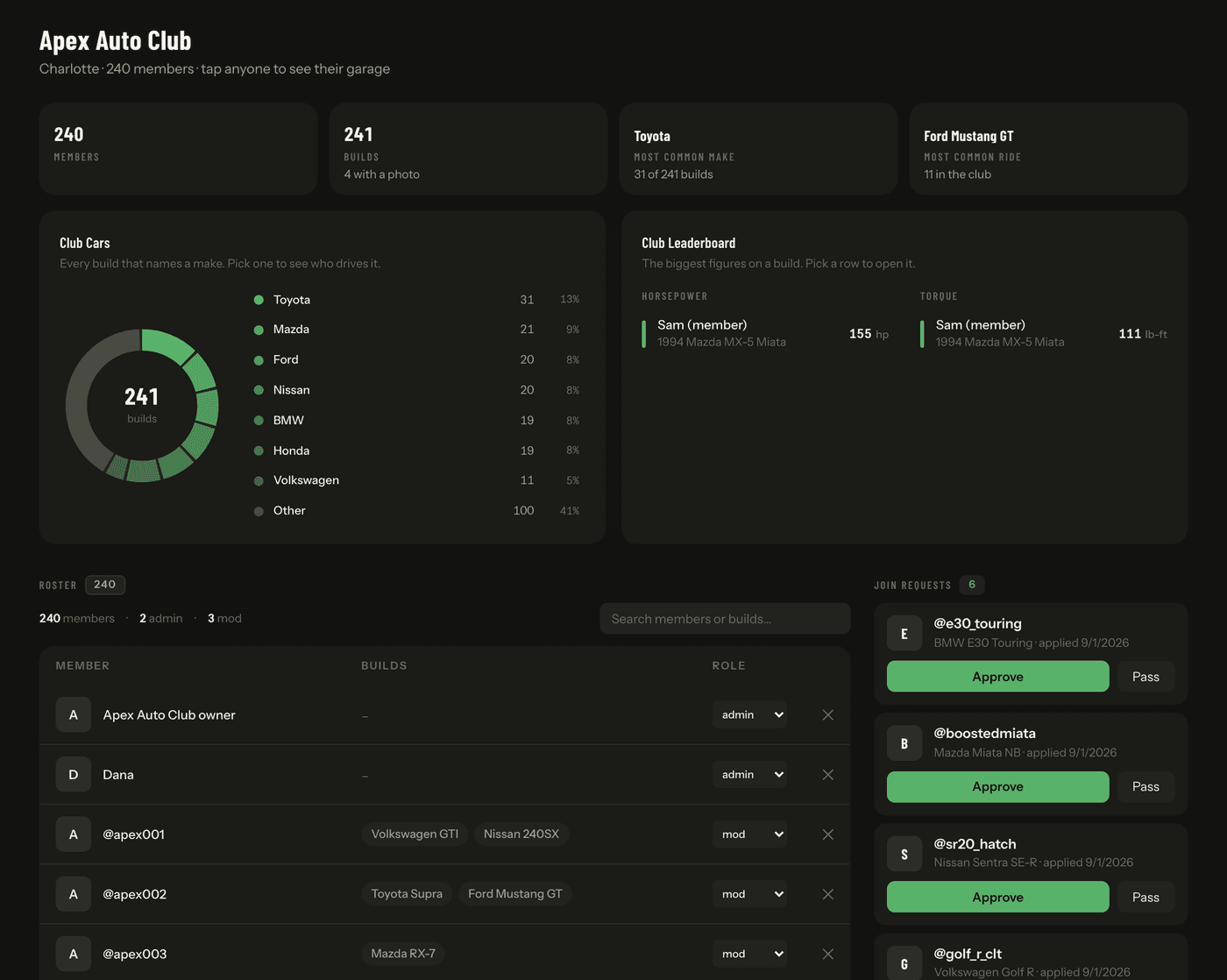Click the 241 builds donut chart center

(142, 405)
